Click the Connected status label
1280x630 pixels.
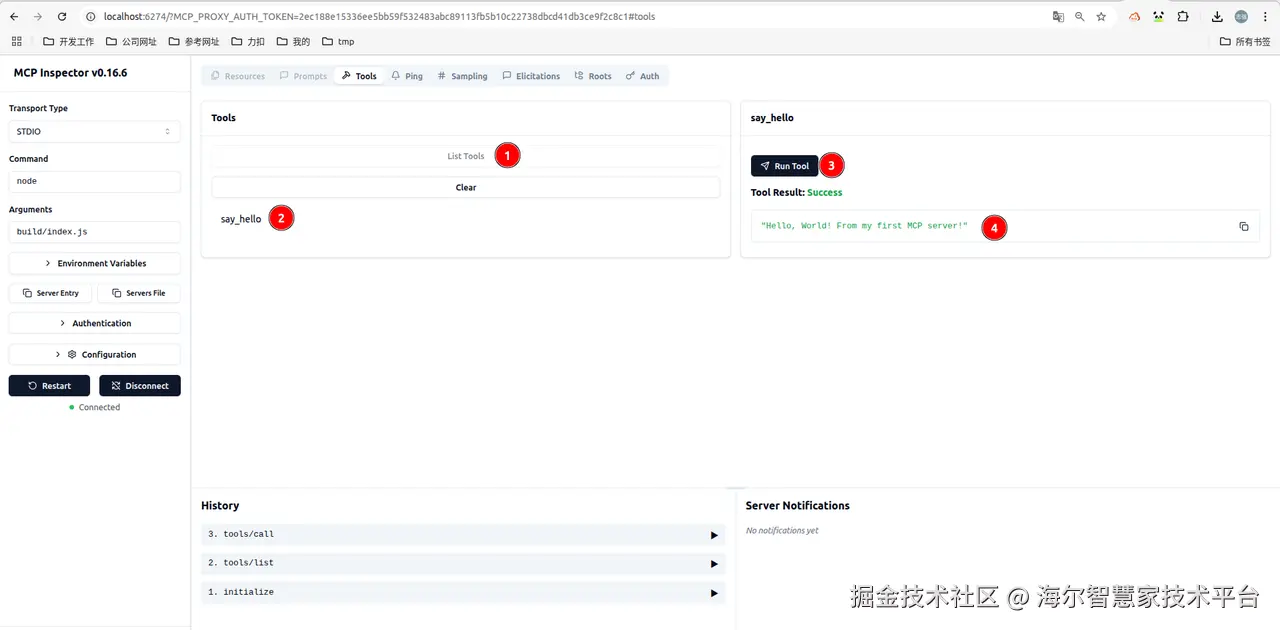coord(99,407)
